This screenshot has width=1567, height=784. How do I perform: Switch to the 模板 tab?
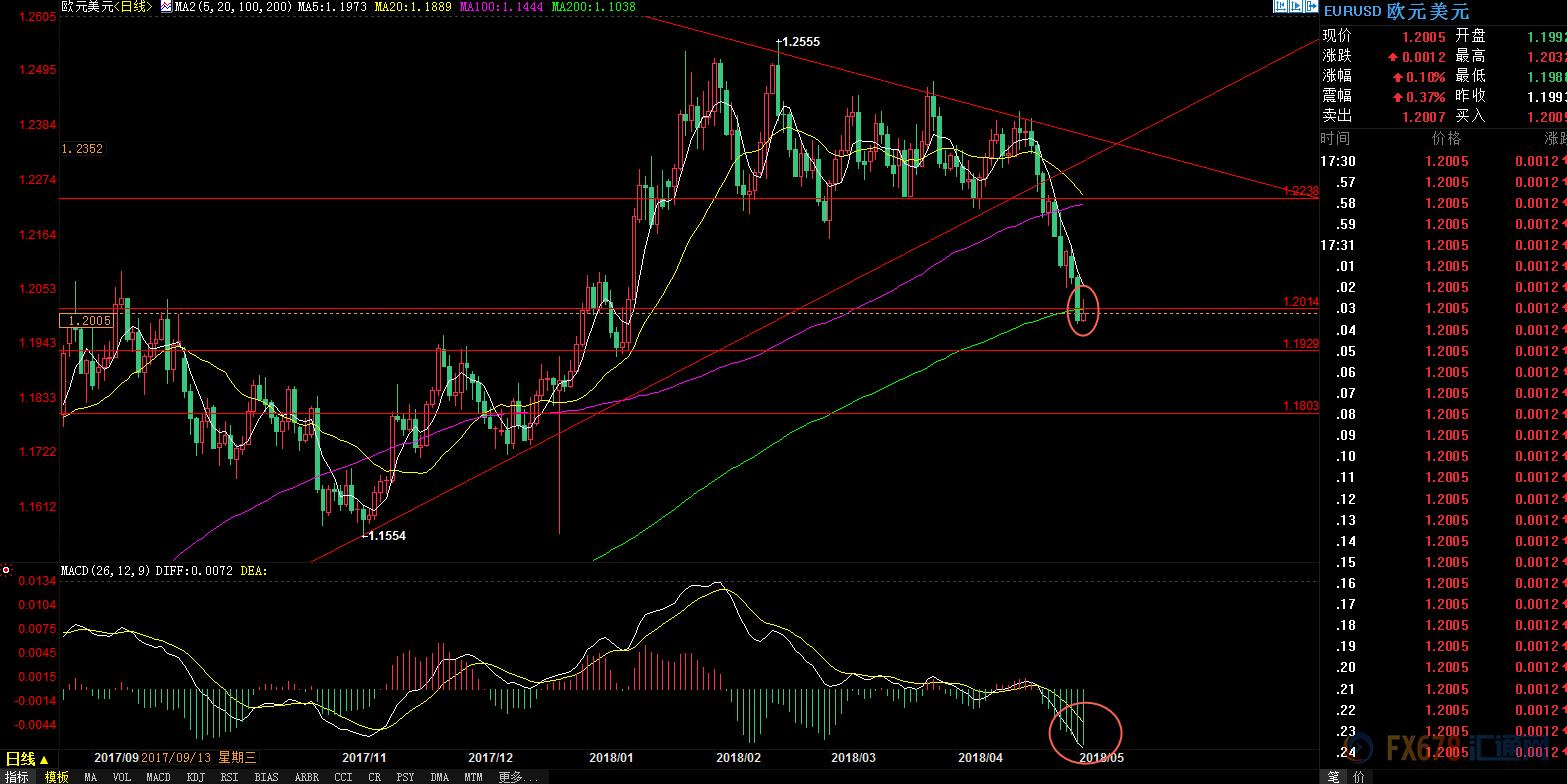[56, 777]
